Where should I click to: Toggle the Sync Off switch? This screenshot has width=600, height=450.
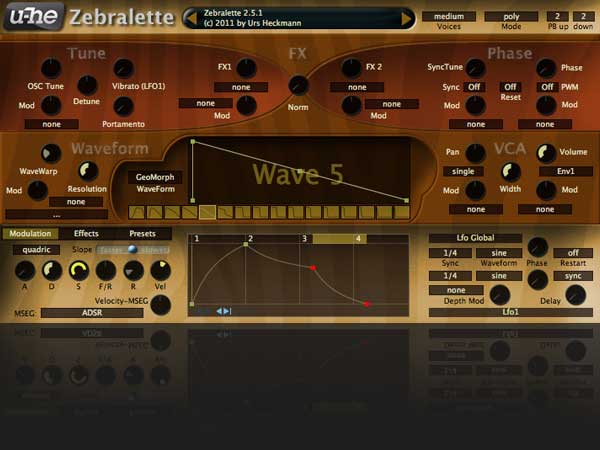(x=474, y=87)
